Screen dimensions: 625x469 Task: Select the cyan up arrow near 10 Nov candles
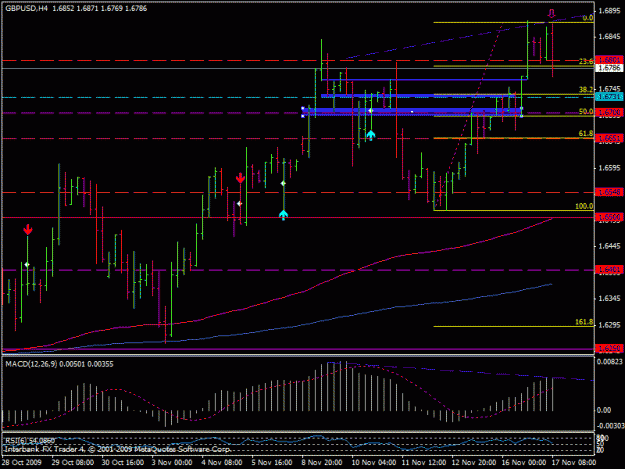tap(371, 135)
